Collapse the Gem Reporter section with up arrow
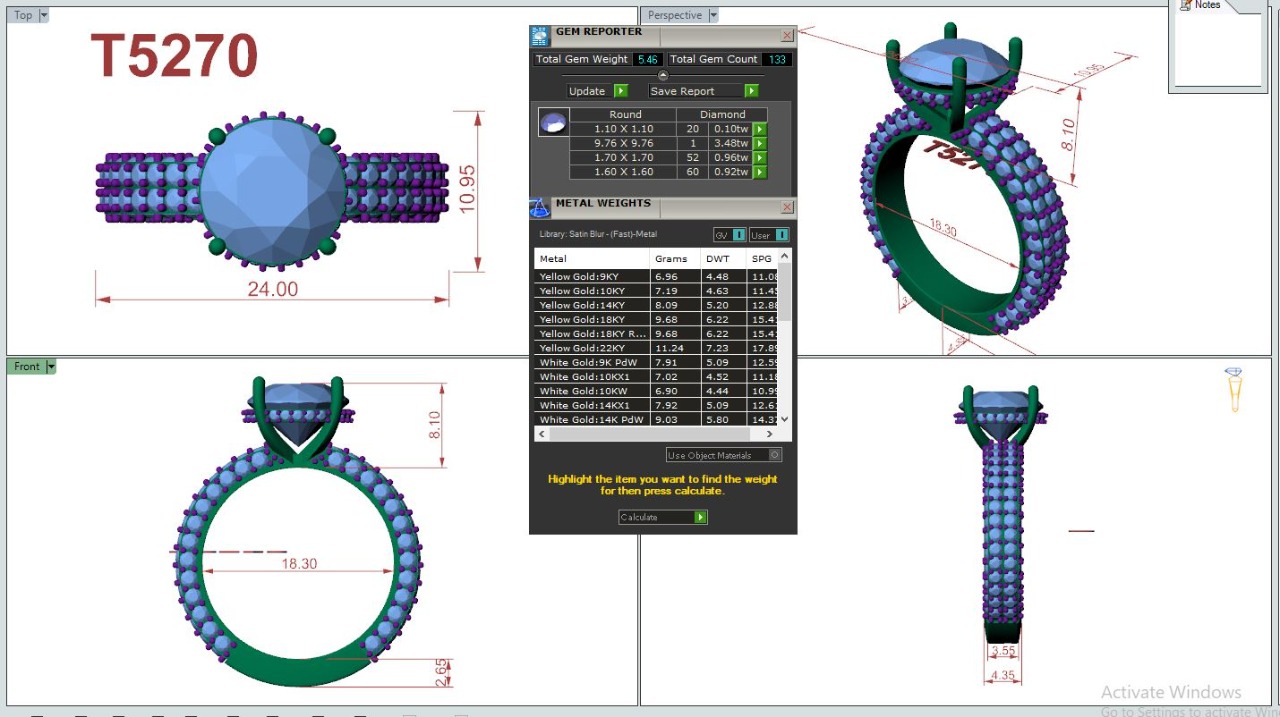 pos(663,76)
